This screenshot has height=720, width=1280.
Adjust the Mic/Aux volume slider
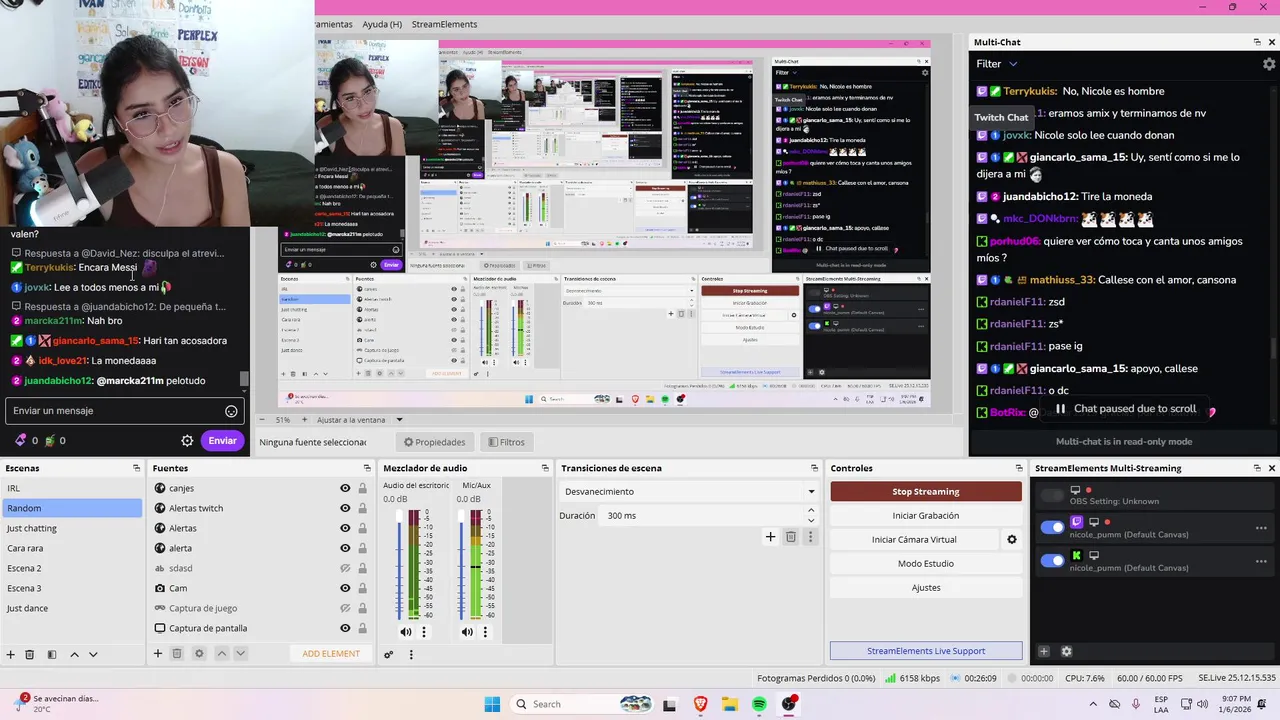461,565
